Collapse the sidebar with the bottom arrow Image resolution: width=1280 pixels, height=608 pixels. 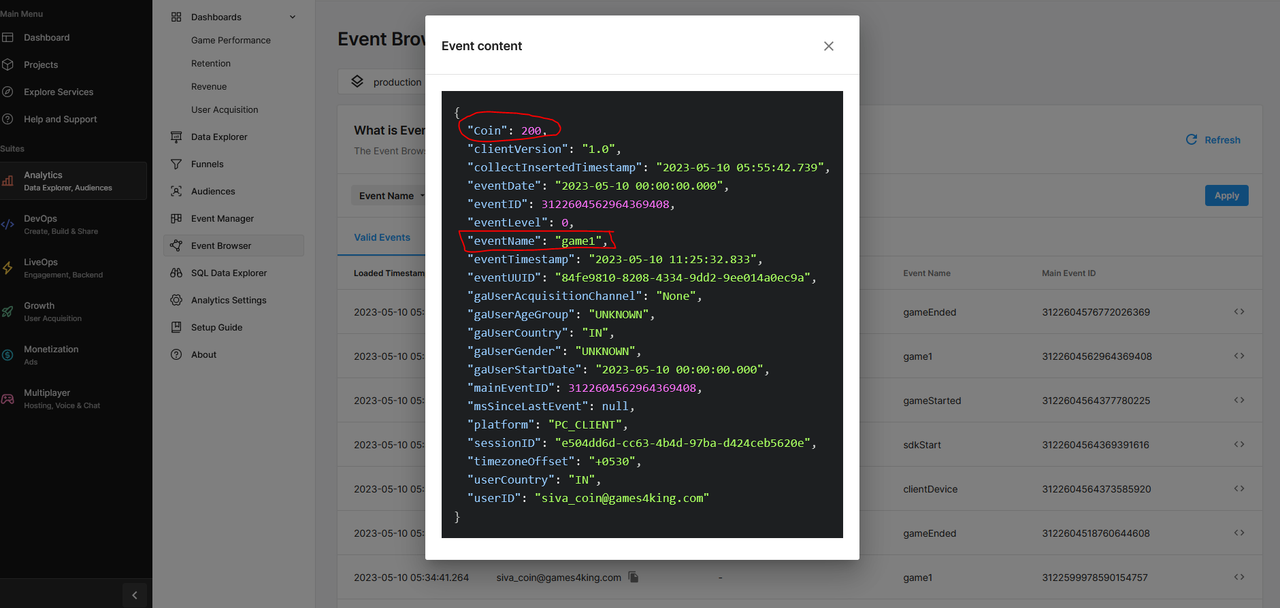coord(134,594)
